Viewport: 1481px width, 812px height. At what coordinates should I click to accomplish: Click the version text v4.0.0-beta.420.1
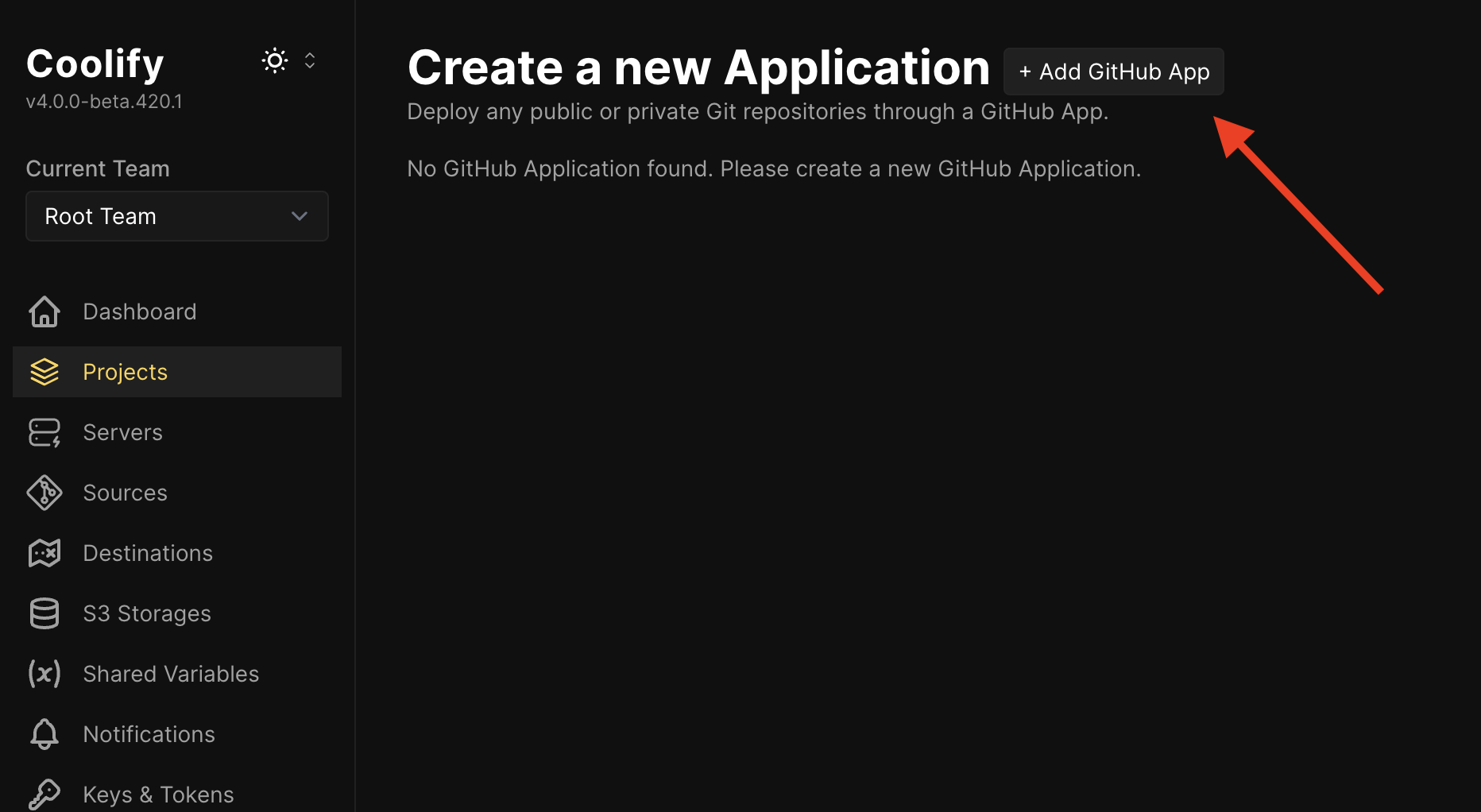point(104,102)
